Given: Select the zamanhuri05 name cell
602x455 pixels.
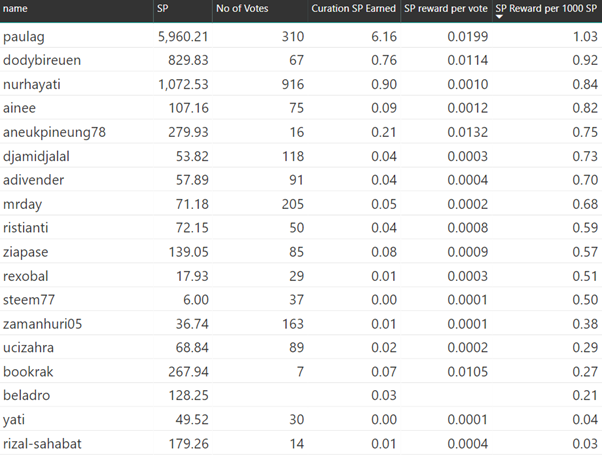Looking at the screenshot, I should tap(43, 324).
